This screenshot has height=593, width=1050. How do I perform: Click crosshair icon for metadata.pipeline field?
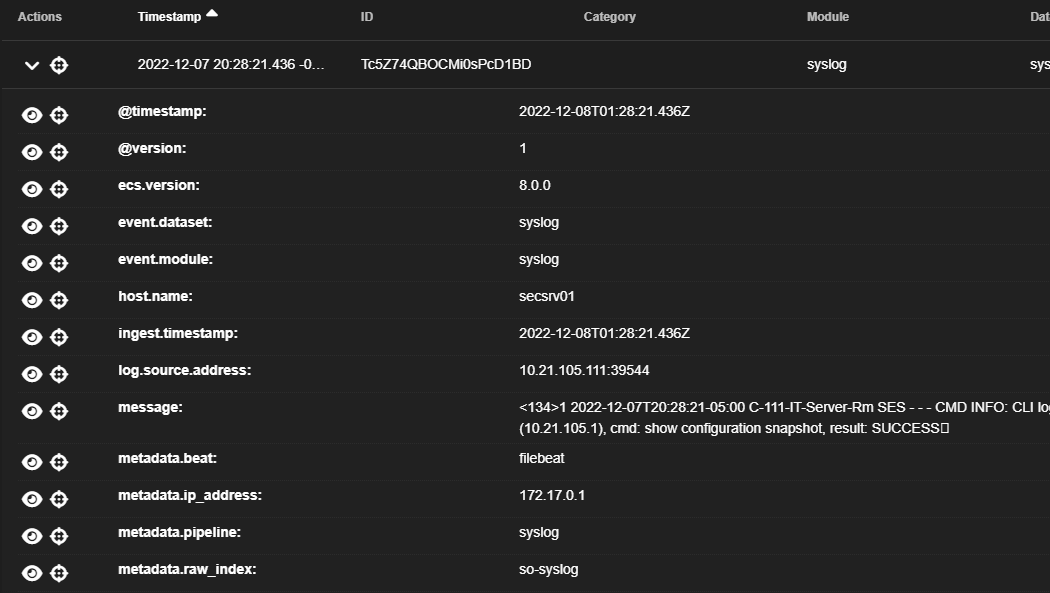click(x=59, y=535)
